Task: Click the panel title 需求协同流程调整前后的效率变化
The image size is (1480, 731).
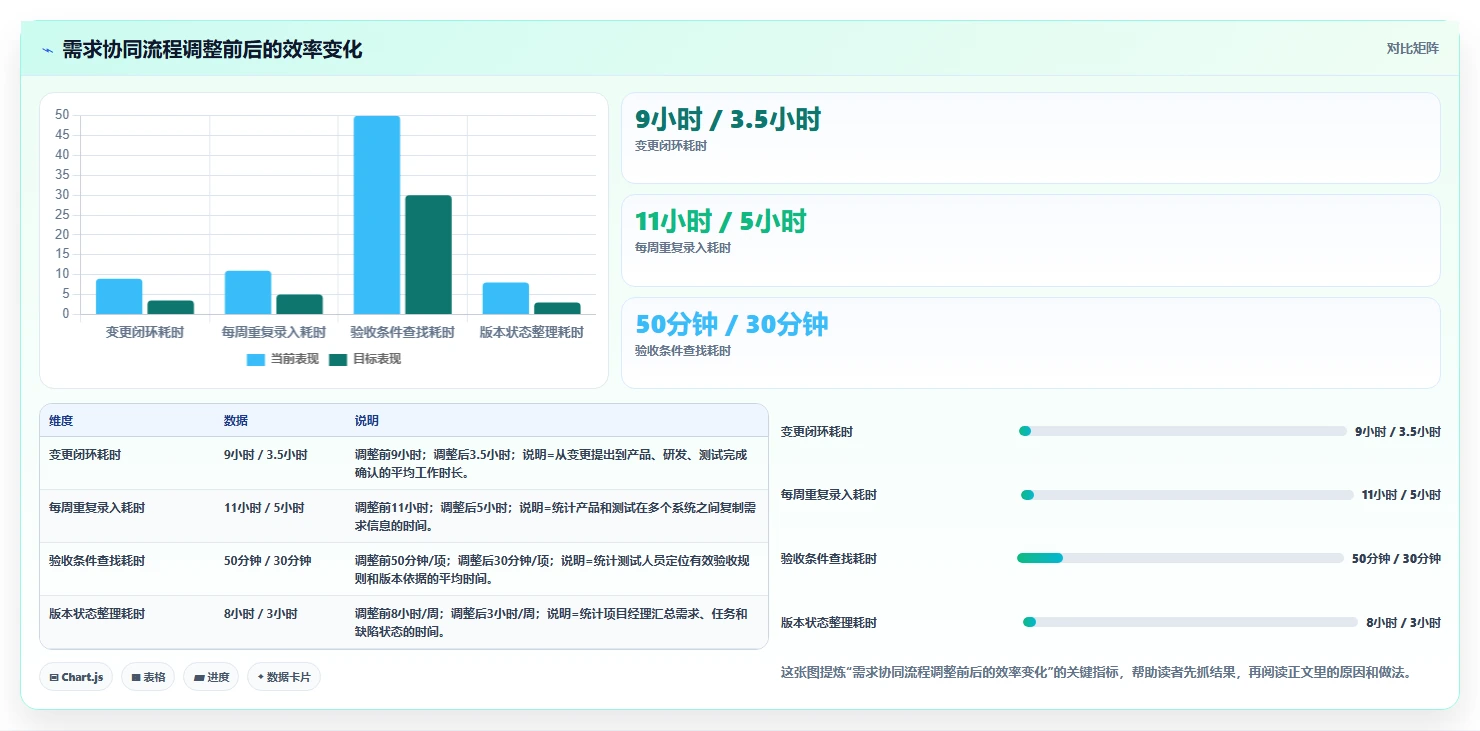Action: [x=212, y=50]
